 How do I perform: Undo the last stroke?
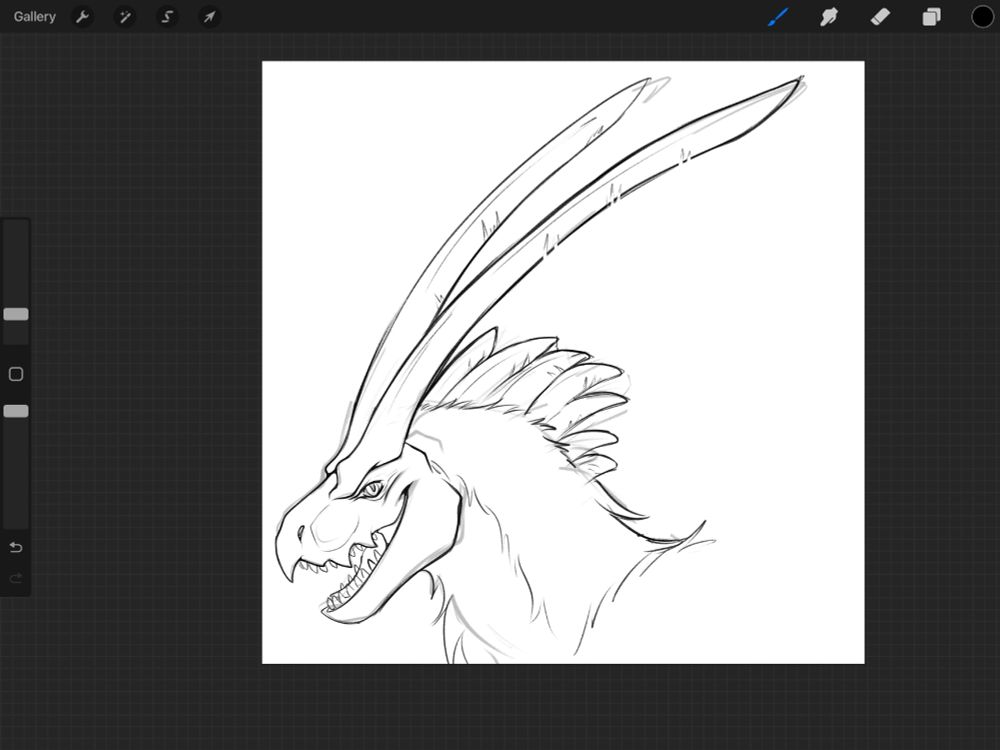[16, 547]
